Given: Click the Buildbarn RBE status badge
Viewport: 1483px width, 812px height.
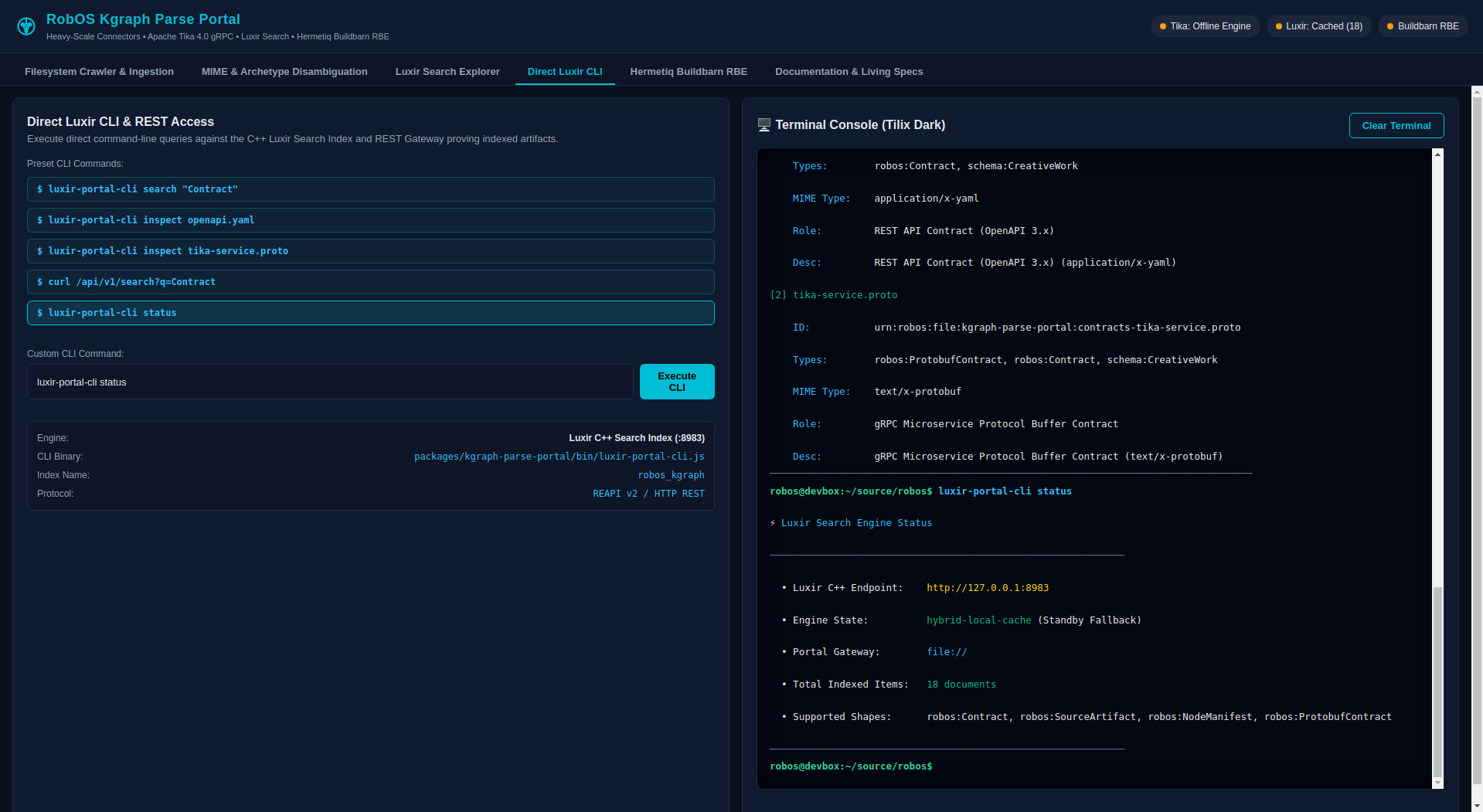Looking at the screenshot, I should 1423,26.
